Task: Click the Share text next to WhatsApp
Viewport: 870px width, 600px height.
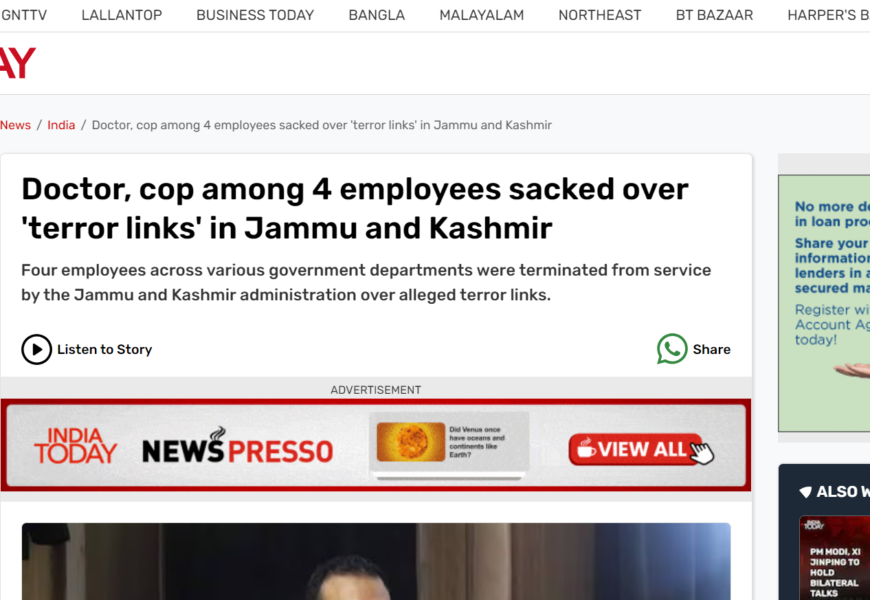Action: pyautogui.click(x=711, y=349)
